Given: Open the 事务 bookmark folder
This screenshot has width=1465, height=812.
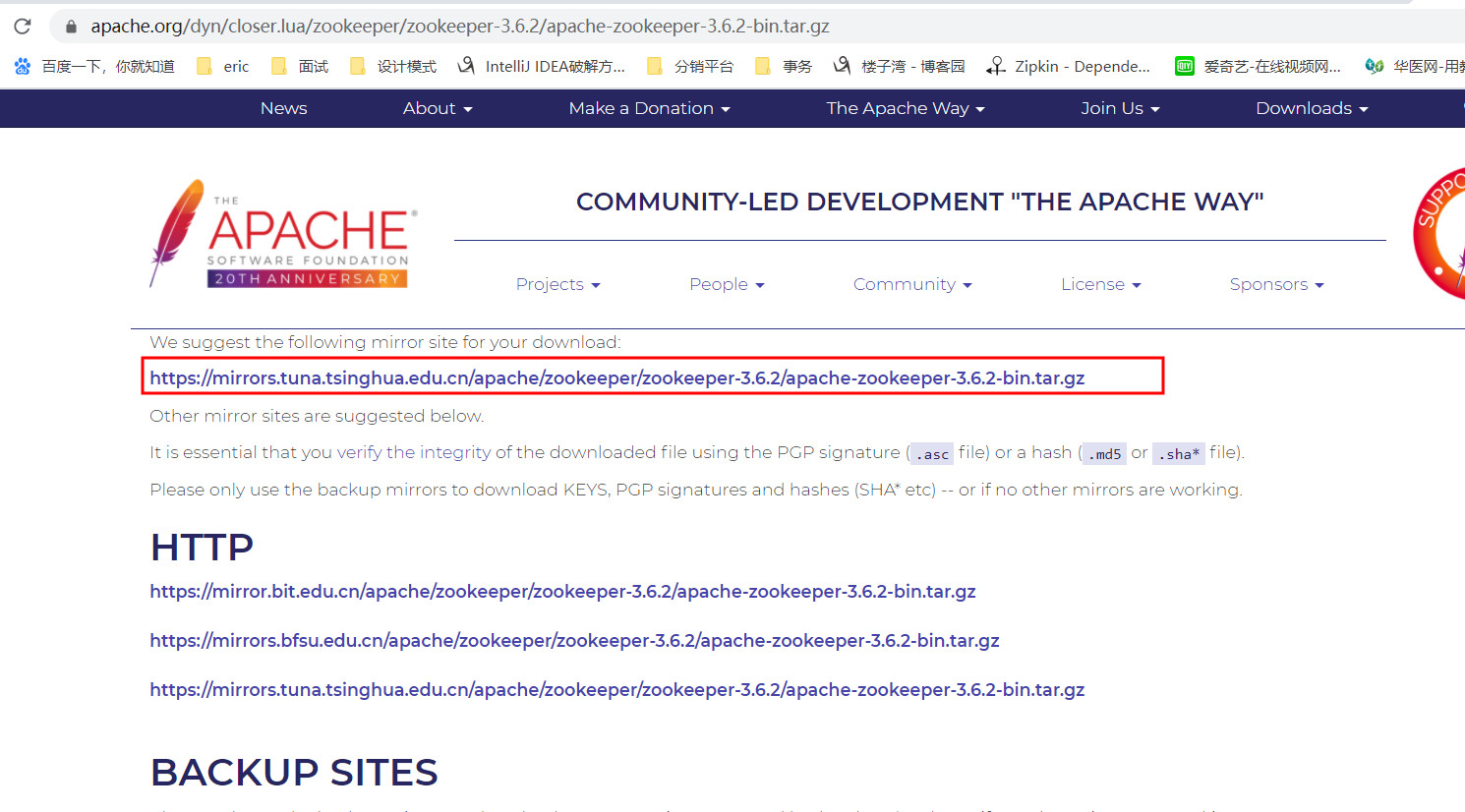Looking at the screenshot, I should 784,66.
